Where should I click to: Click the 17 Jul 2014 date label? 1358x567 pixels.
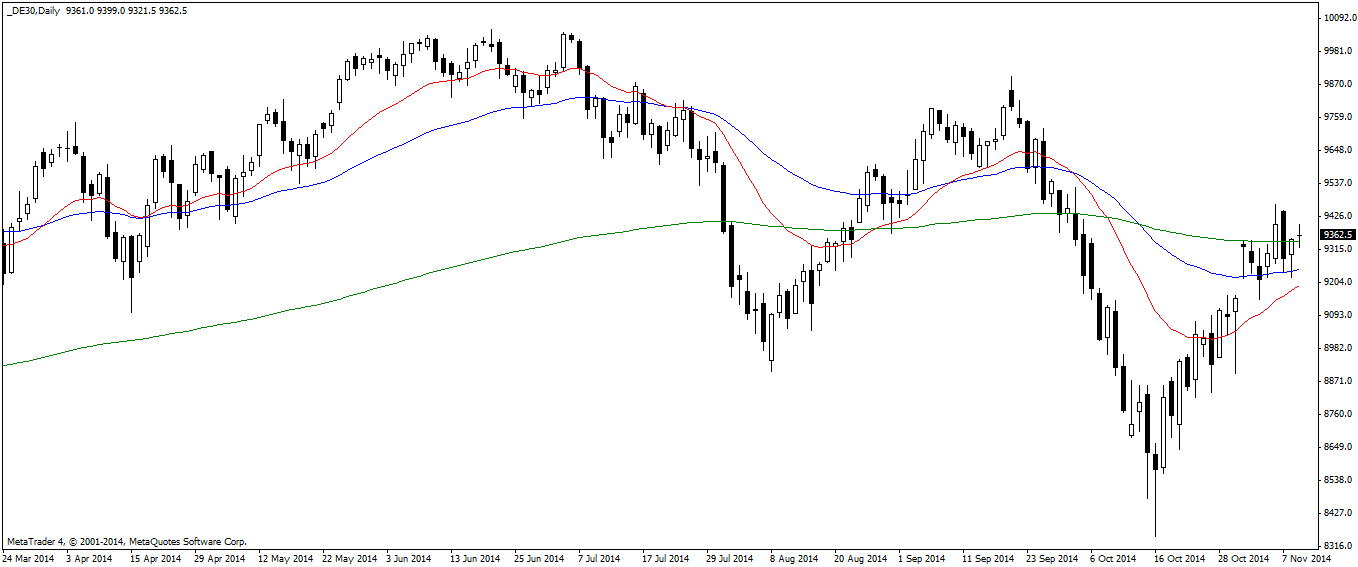pyautogui.click(x=665, y=558)
